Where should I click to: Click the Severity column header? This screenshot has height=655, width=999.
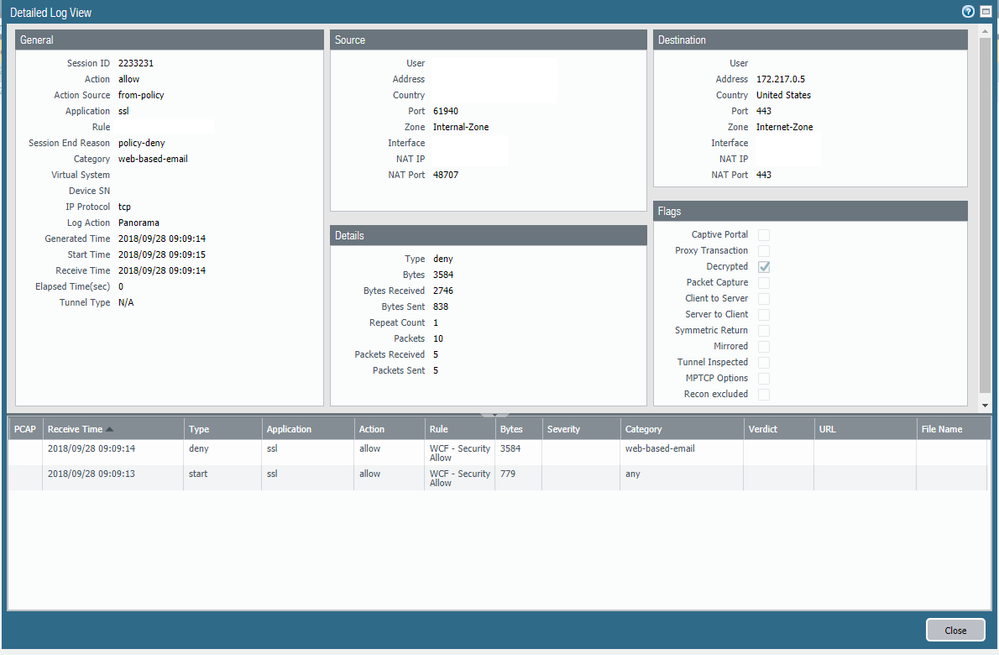[x=564, y=429]
